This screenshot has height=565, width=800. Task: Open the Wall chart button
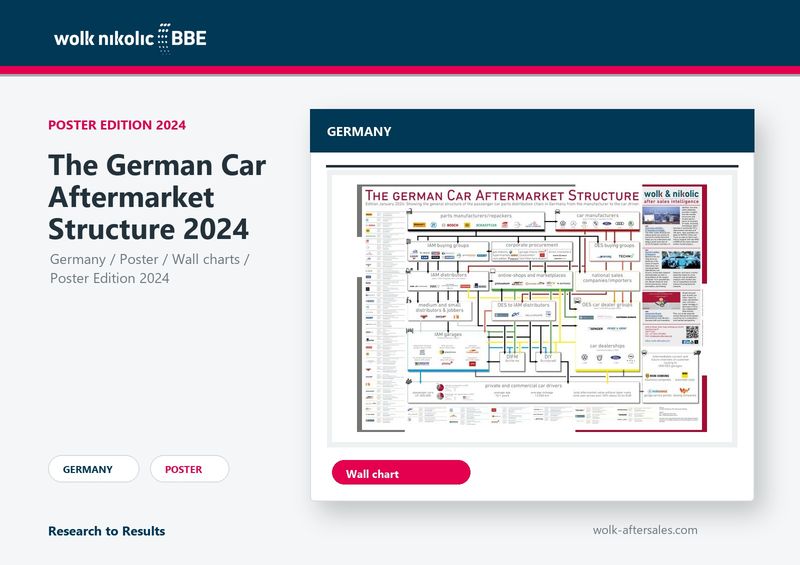point(401,473)
